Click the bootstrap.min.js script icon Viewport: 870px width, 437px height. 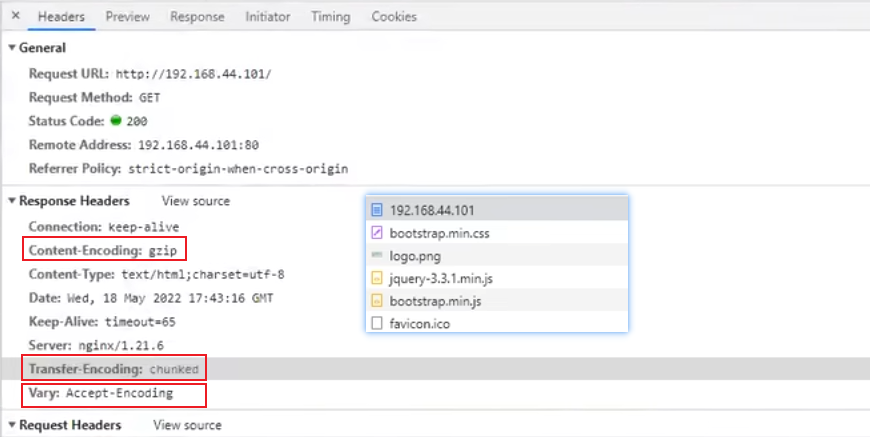377,300
